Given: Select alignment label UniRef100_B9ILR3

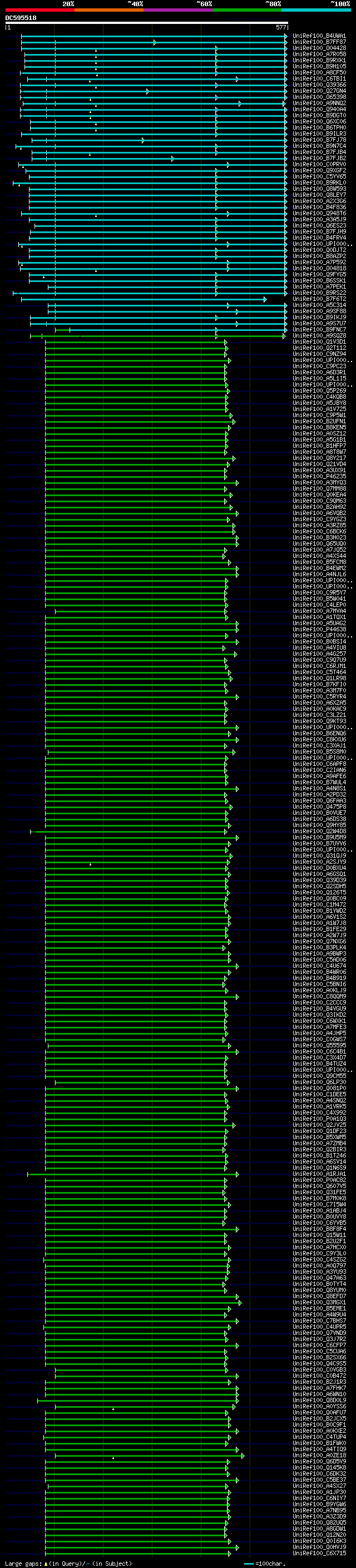Looking at the screenshot, I should pos(319,134).
